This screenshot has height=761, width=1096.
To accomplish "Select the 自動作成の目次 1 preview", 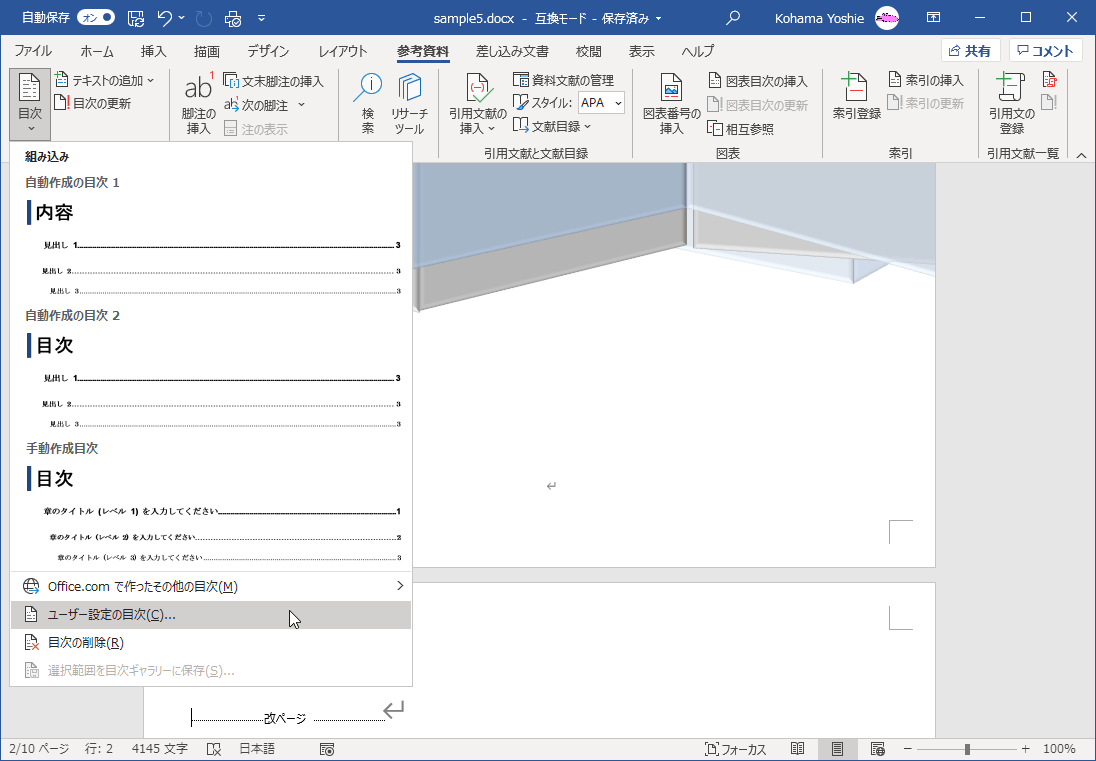I will click(x=212, y=238).
